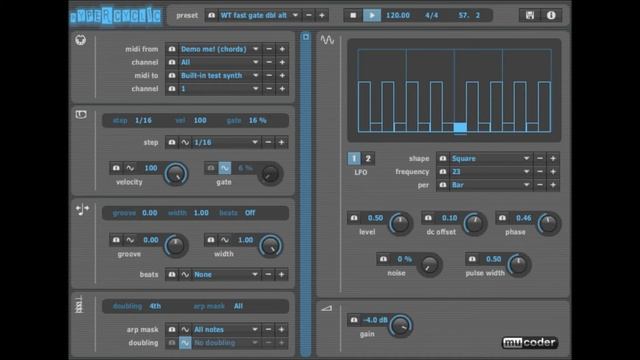Click the MIDI learn icon for midi from

172,49
